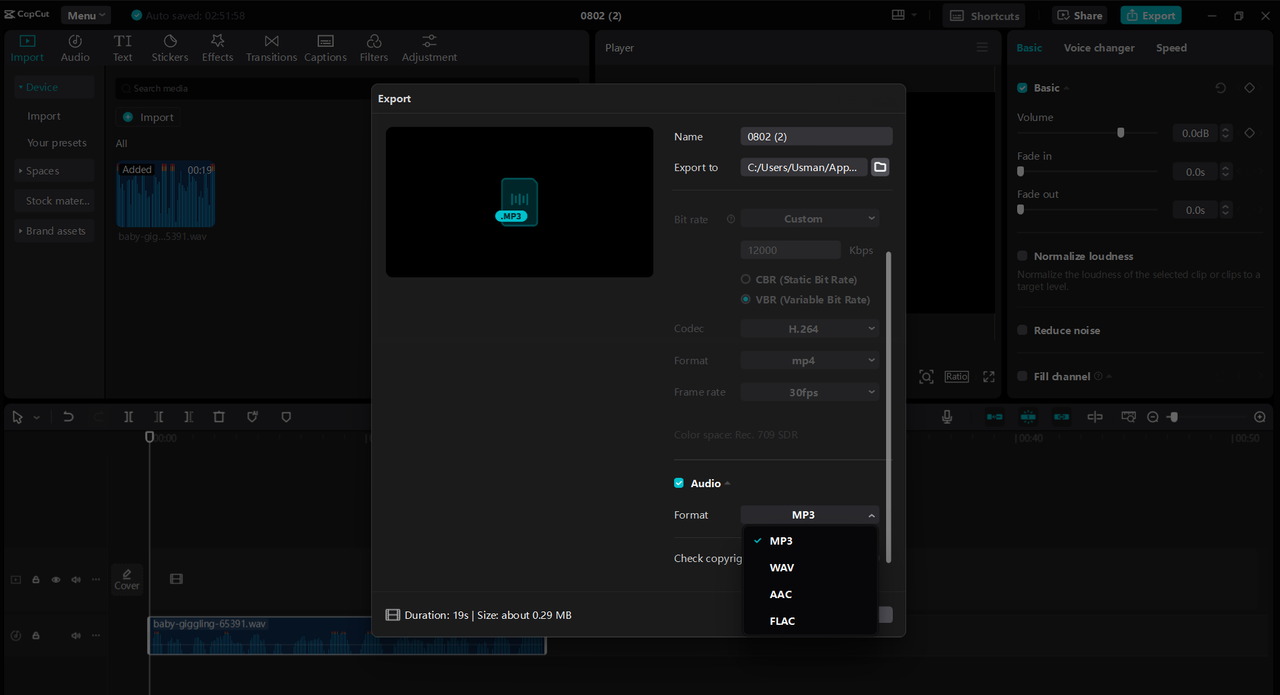This screenshot has width=1280, height=695.
Task: Enable Reduce noise checkbox
Action: pos(1022,330)
